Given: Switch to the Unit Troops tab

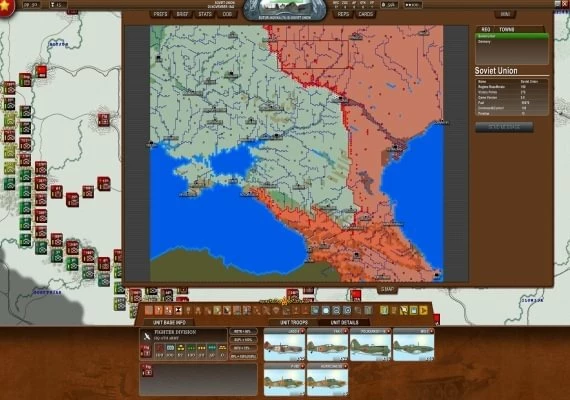Looking at the screenshot, I should [x=294, y=323].
